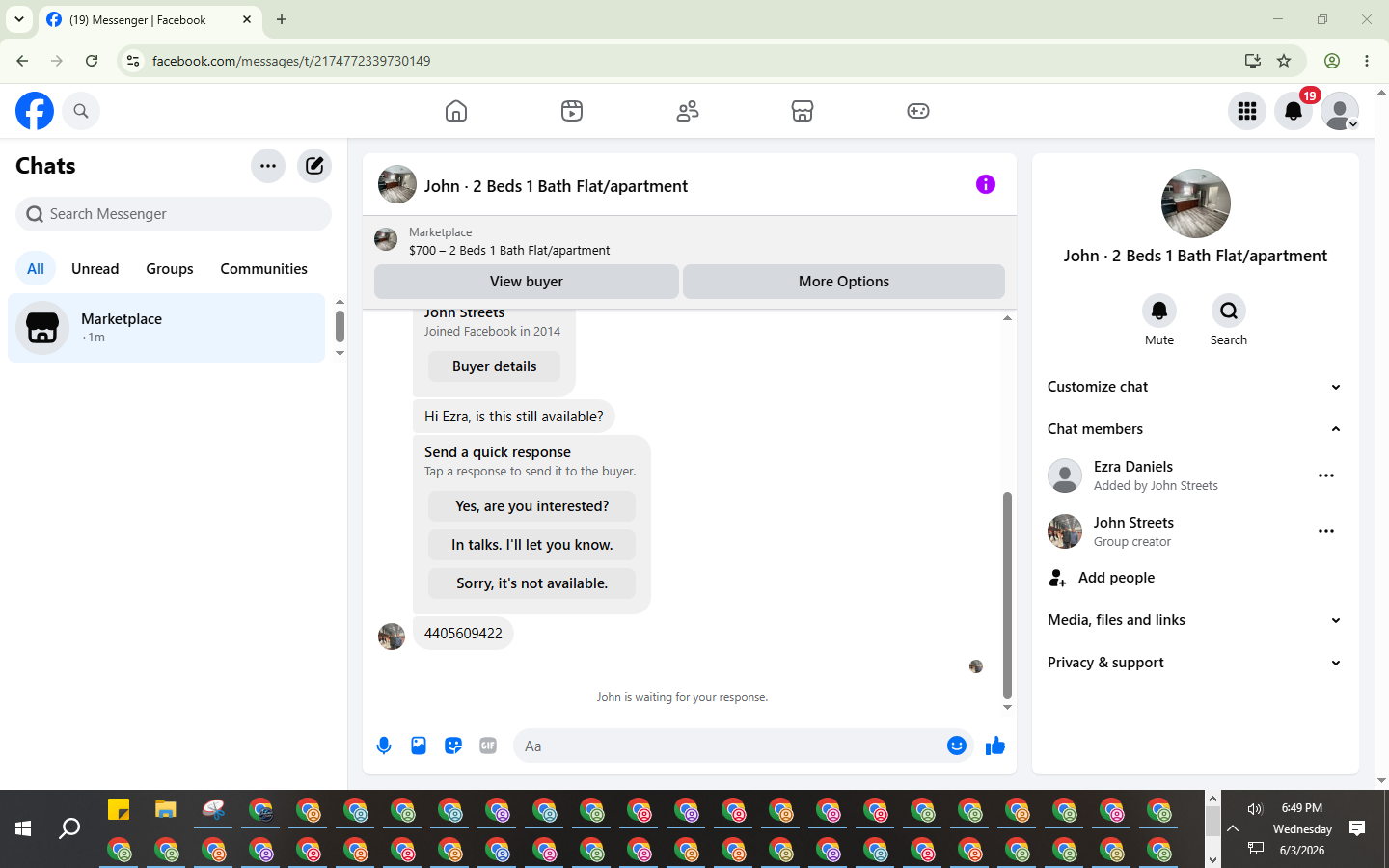Send quick response 'Sorry, it's not available.'
Screen dimensions: 1389x868
click(x=532, y=583)
